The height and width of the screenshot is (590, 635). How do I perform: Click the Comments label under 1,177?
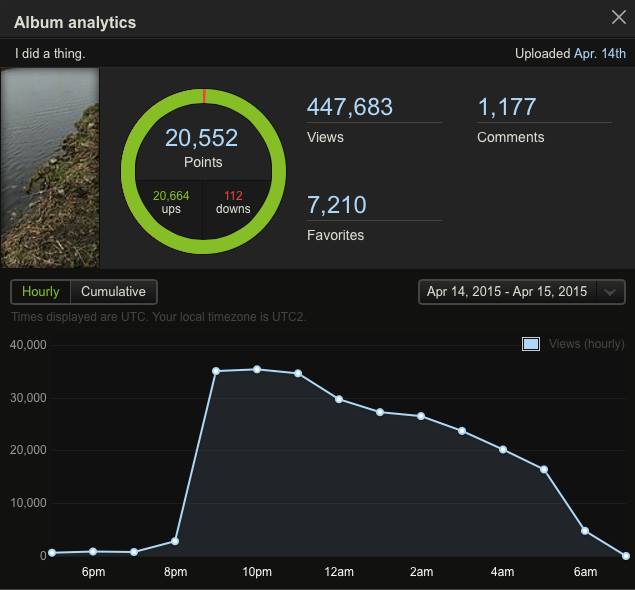(x=511, y=137)
